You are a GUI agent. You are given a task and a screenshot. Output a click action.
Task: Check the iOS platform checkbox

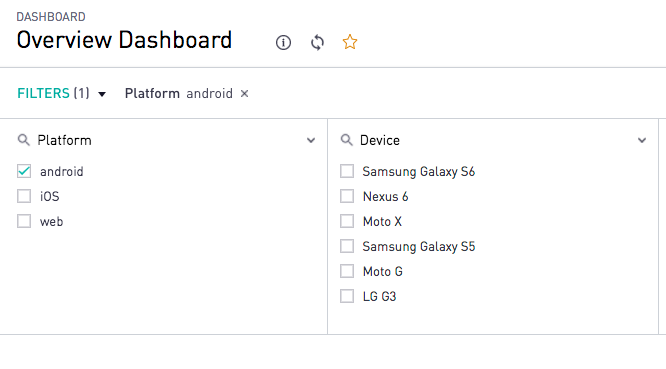[x=24, y=196]
